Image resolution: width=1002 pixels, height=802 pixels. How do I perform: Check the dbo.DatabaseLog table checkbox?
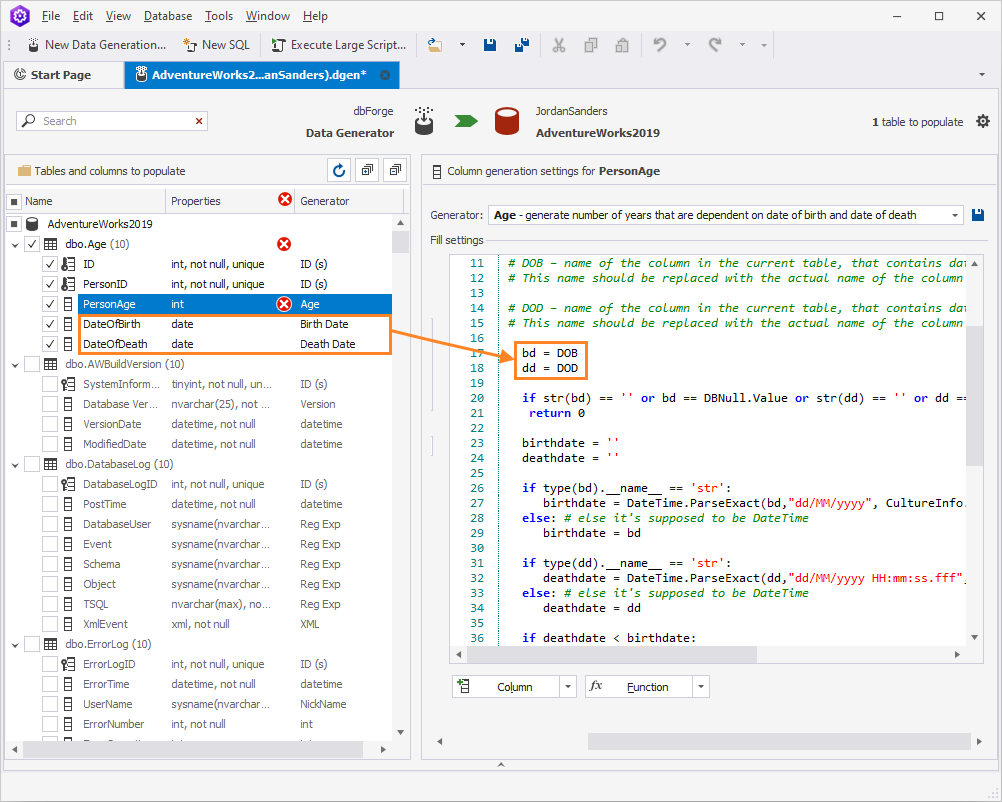pos(32,464)
